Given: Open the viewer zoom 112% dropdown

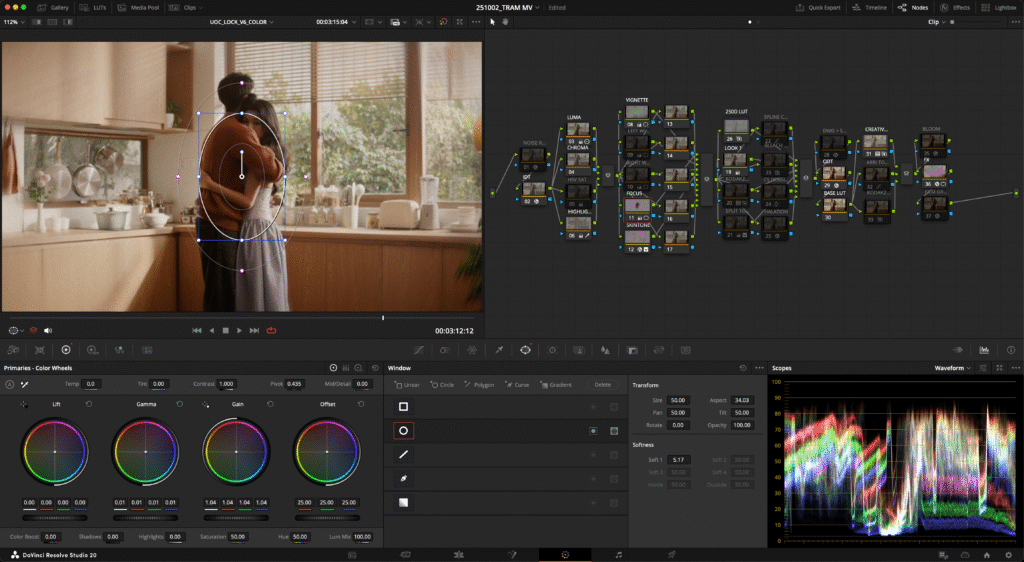Looking at the screenshot, I should pyautogui.click(x=14, y=21).
